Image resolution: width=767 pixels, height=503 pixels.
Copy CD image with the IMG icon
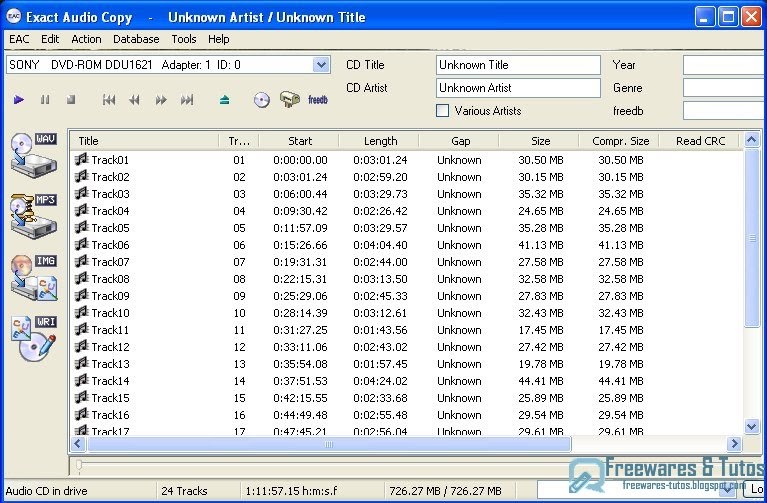coord(34,277)
